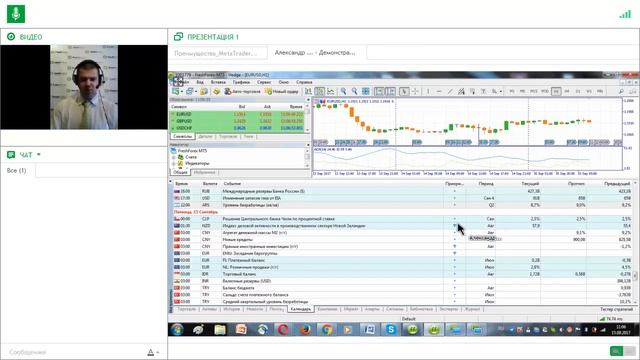Zoom in on the chart
This screenshot has height=360, width=640.
point(344,91)
